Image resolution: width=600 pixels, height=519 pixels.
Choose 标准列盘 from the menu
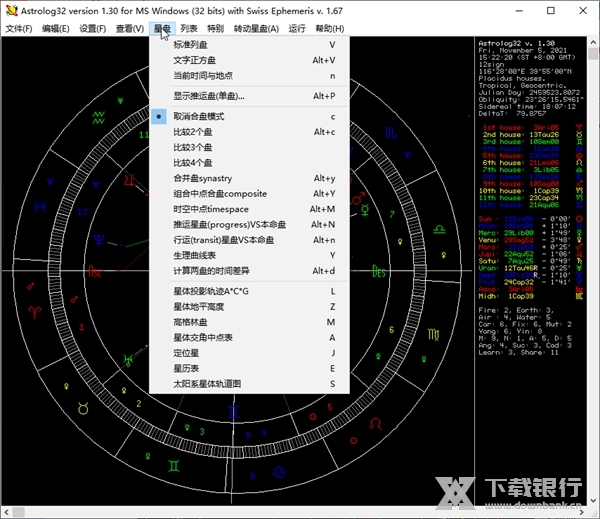[250, 45]
